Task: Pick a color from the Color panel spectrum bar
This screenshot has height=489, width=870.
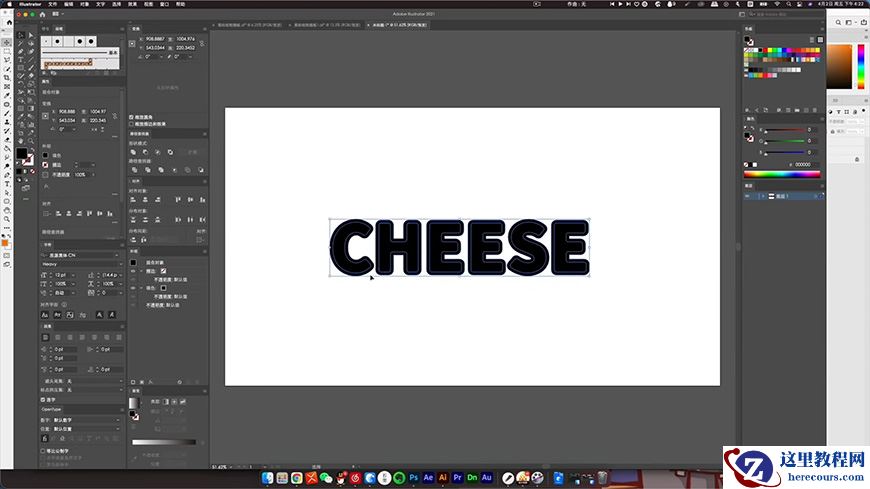Action: 782,174
